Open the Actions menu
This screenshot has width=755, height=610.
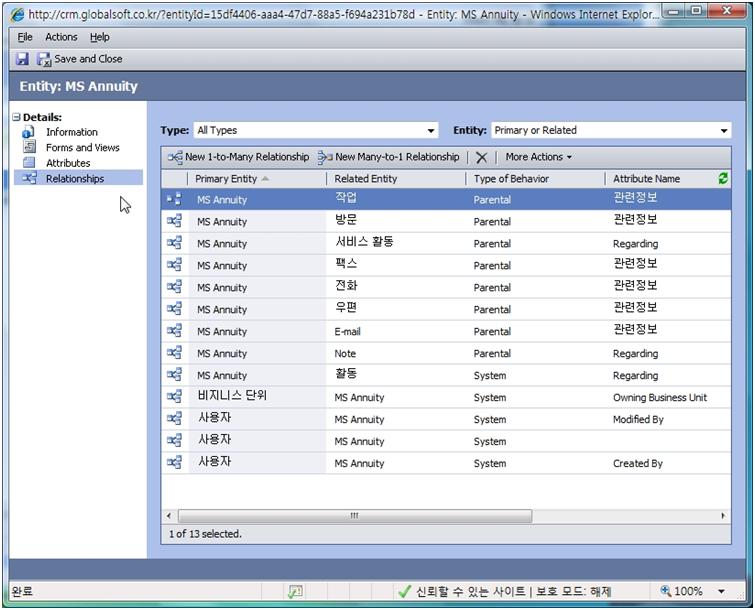tap(61, 37)
